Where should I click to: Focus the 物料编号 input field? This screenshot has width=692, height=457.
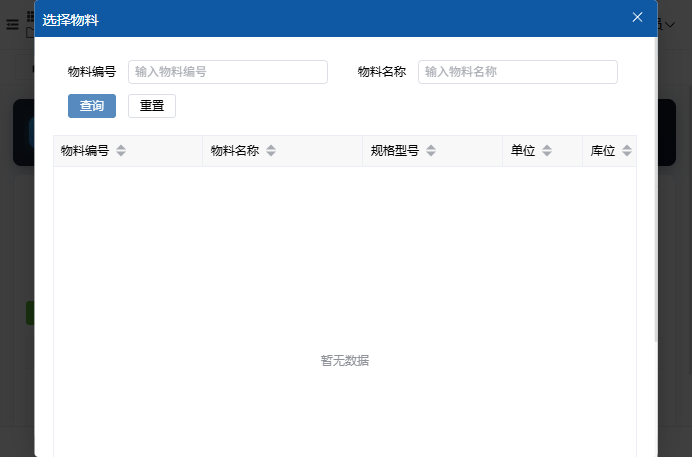(228, 72)
